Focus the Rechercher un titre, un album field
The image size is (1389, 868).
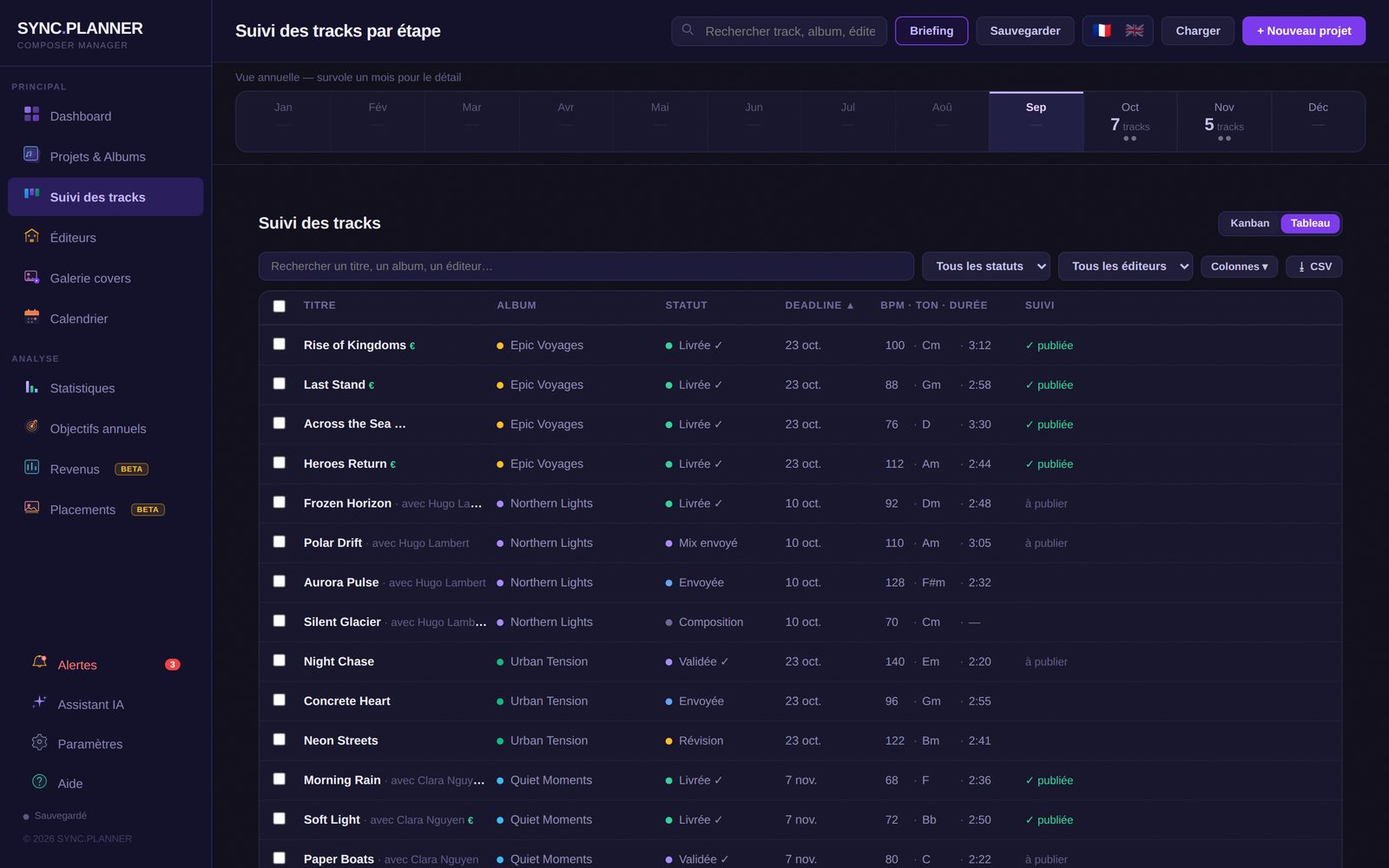point(586,266)
